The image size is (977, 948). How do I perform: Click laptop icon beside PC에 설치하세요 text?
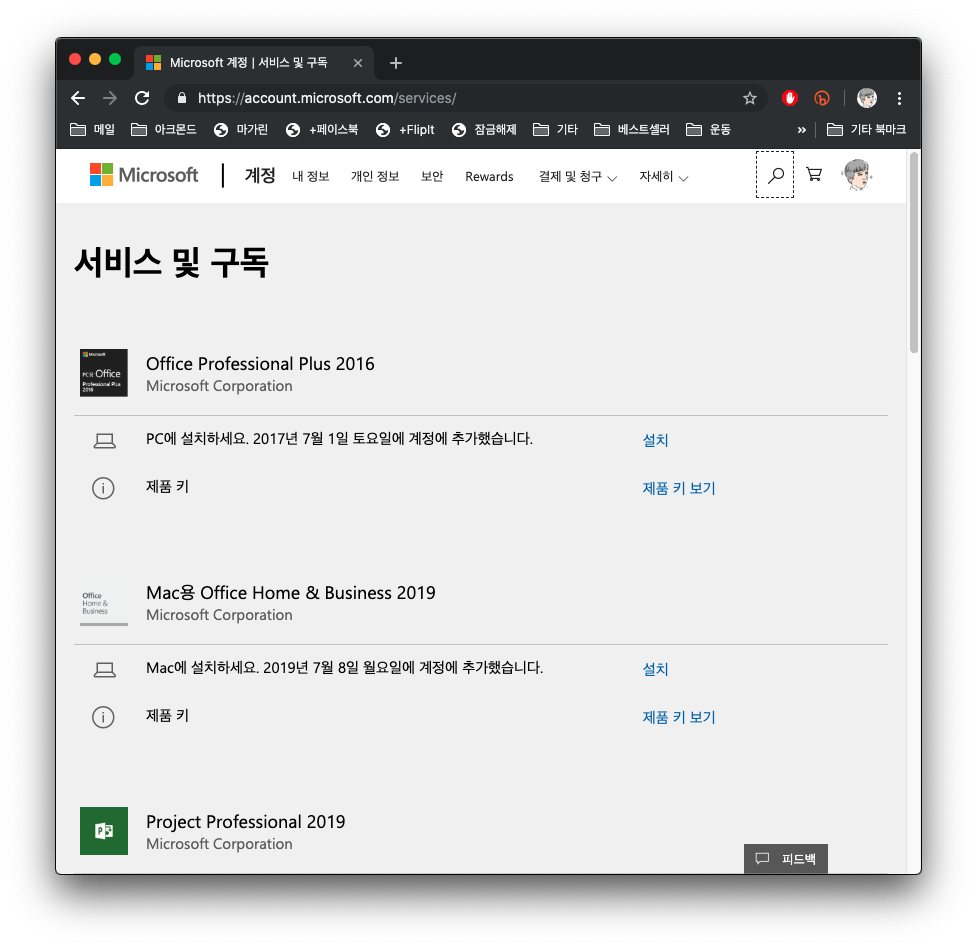pos(105,441)
